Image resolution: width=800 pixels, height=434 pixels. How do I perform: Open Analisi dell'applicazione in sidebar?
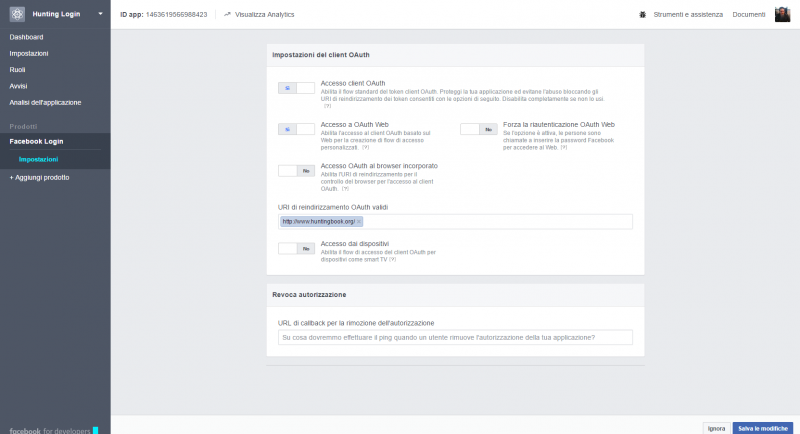[45, 103]
